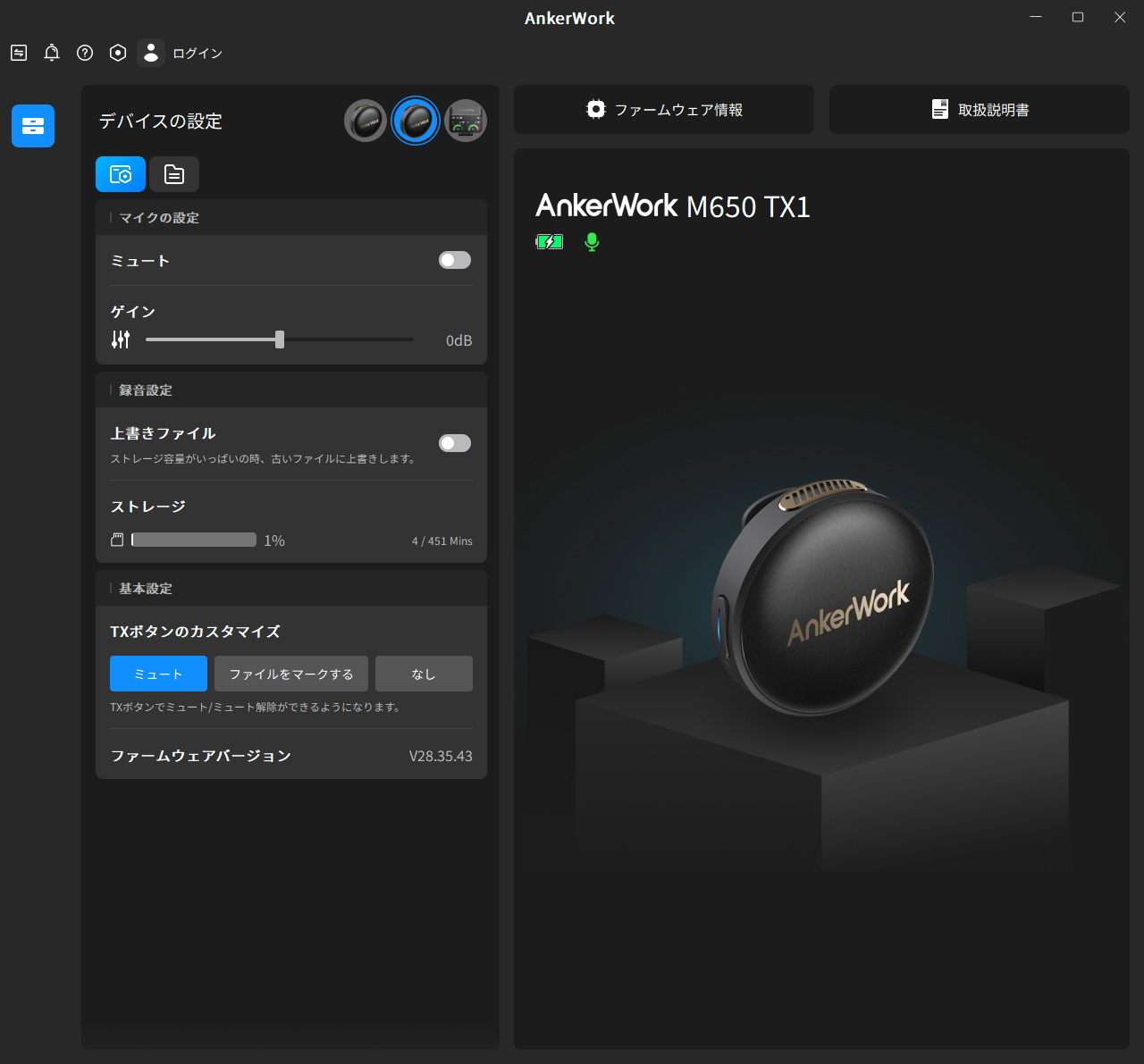Open the notifications bell

(52, 53)
